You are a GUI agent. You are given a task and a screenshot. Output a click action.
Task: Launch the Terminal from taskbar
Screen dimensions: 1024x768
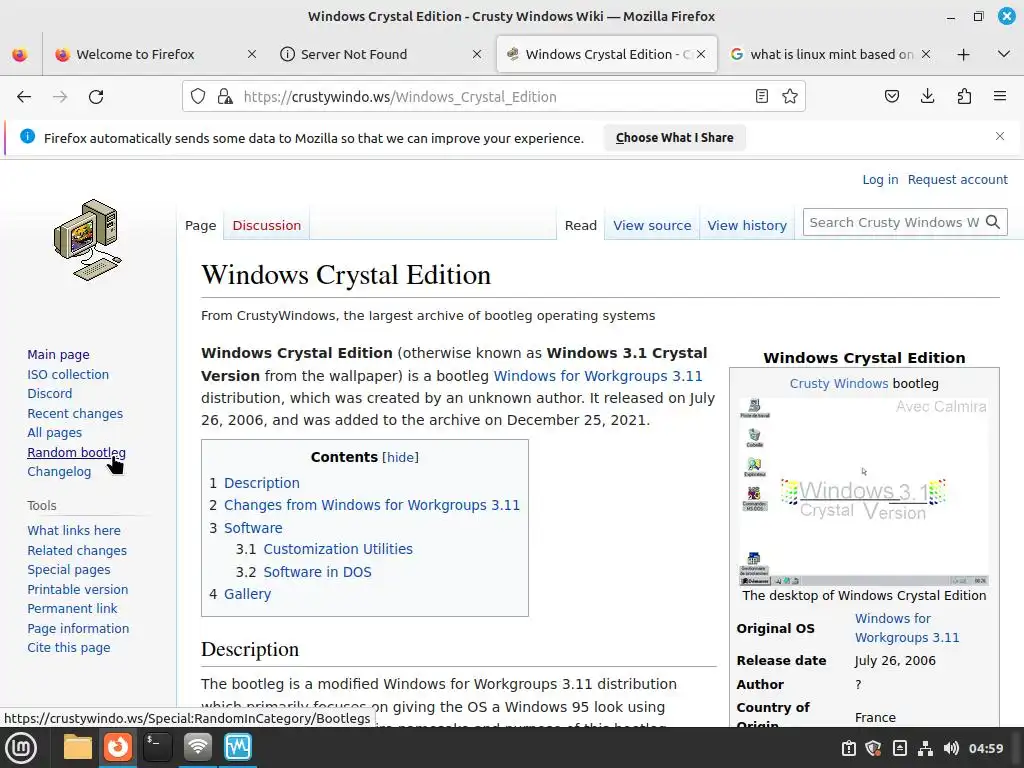pyautogui.click(x=157, y=747)
